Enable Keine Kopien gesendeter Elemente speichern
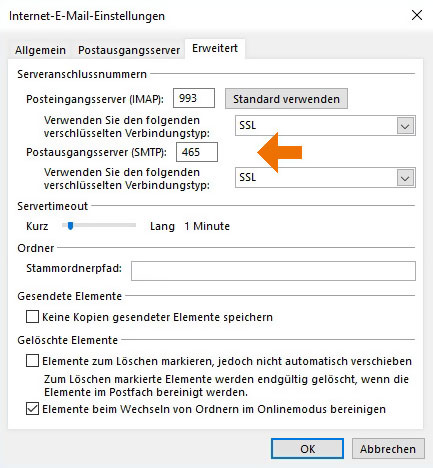The height and width of the screenshot is (468, 433). click(x=32, y=317)
